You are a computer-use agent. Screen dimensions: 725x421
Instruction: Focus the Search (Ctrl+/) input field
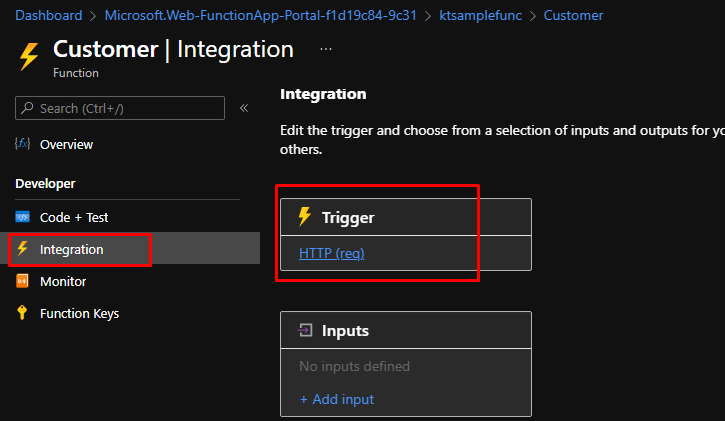120,108
